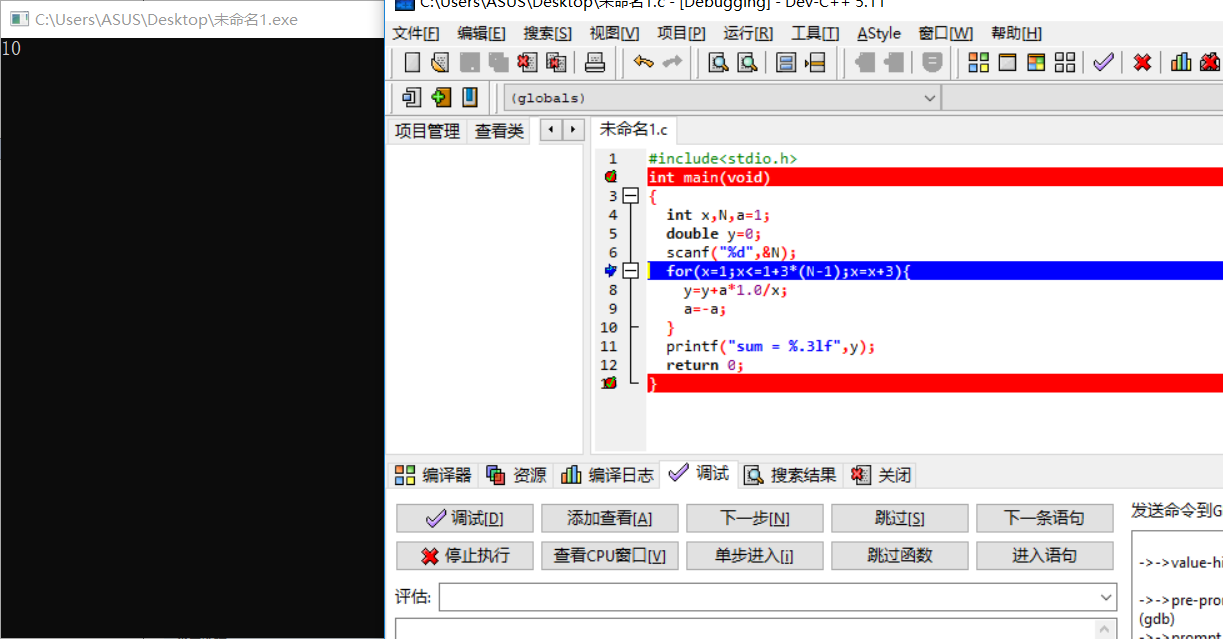Collapse the for-loop fold at line 7
The width and height of the screenshot is (1223, 639).
click(630, 271)
